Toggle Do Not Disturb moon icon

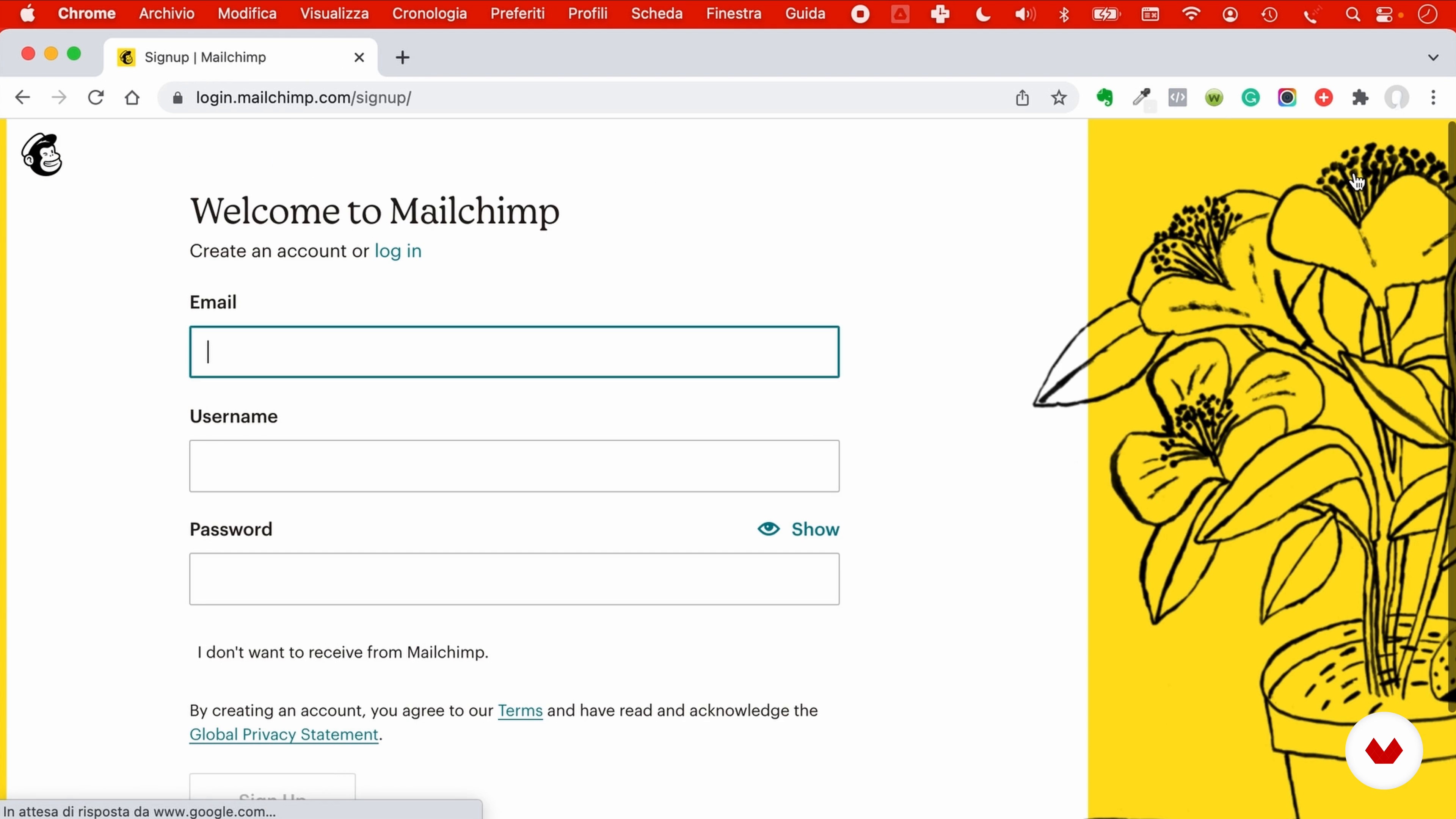(x=983, y=14)
